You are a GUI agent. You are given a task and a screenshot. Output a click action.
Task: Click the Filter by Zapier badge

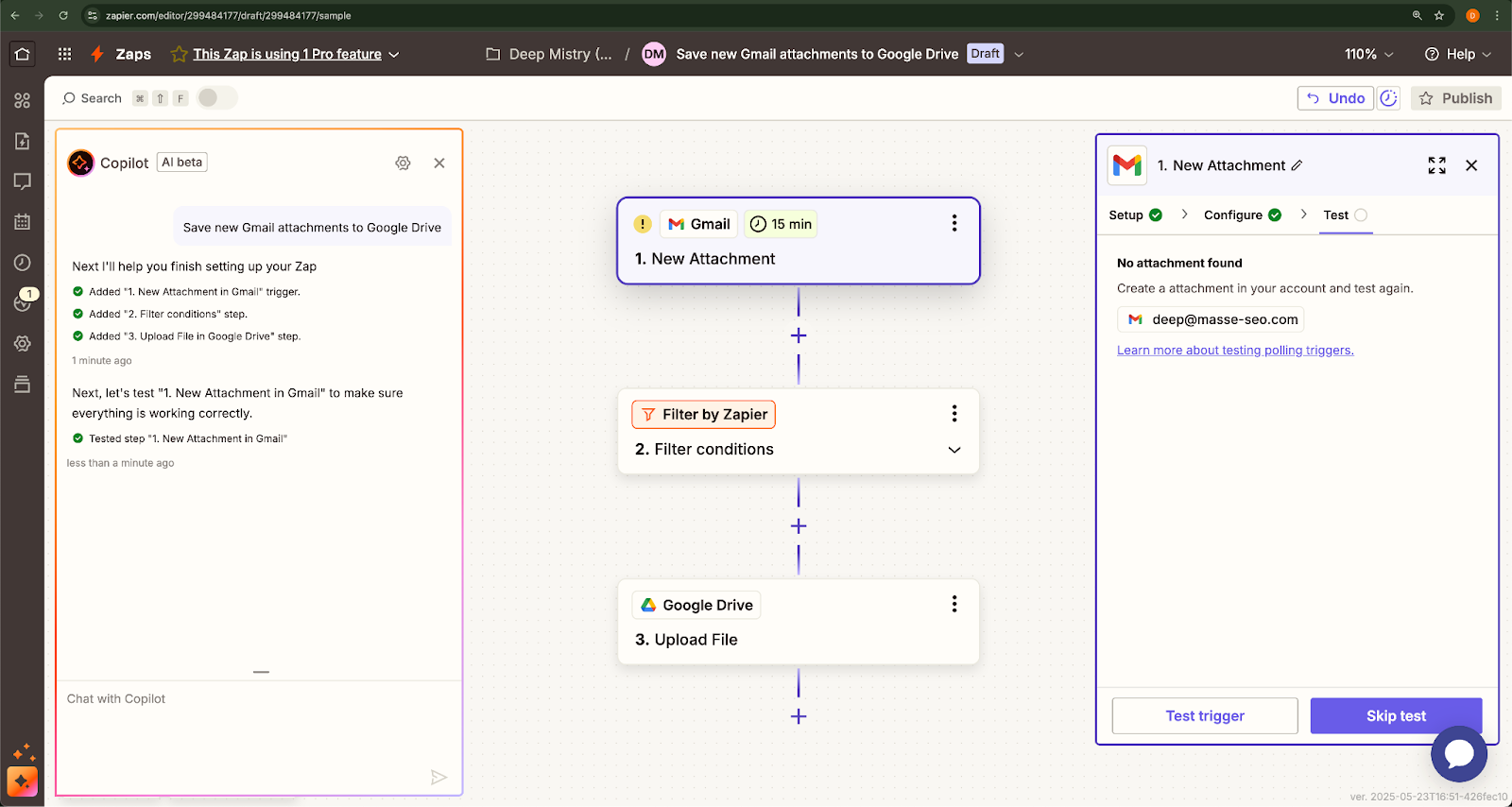(x=703, y=414)
